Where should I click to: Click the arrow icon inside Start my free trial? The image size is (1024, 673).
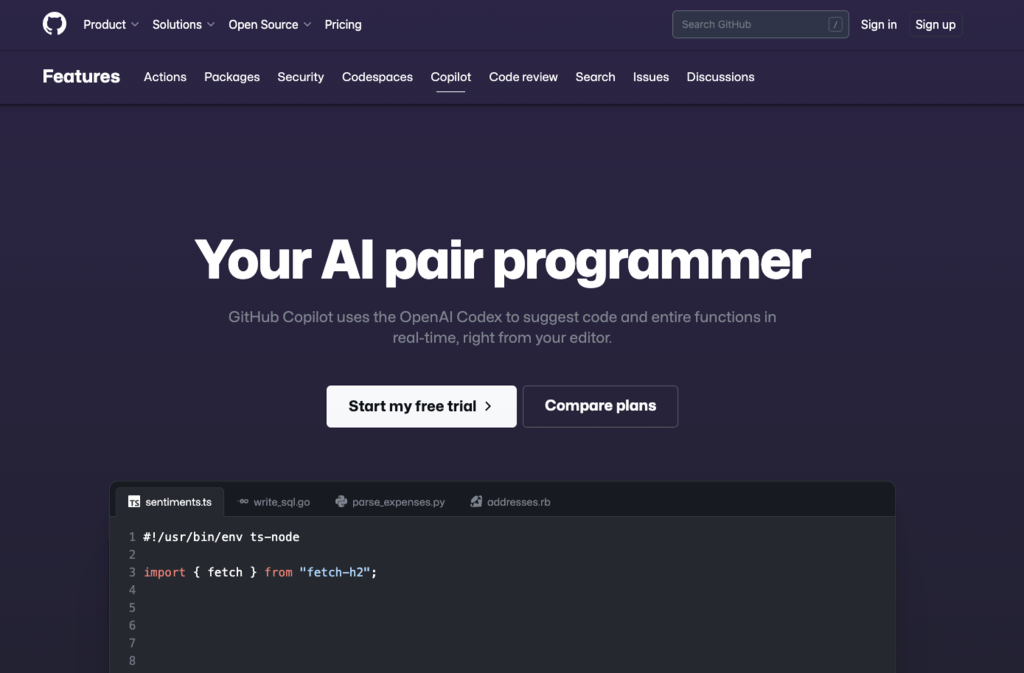pos(487,406)
